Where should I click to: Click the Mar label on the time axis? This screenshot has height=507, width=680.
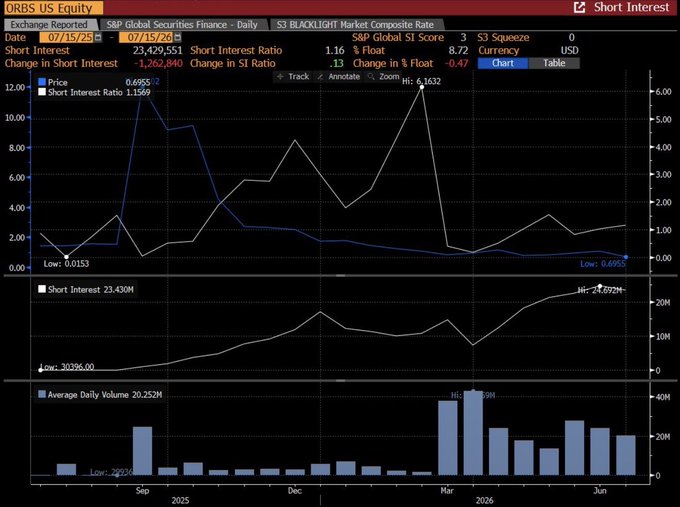coord(447,491)
